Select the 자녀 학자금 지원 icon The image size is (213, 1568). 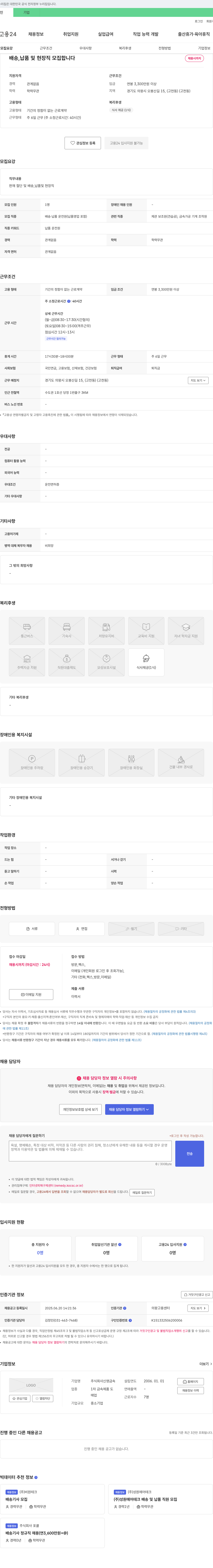[x=186, y=631]
